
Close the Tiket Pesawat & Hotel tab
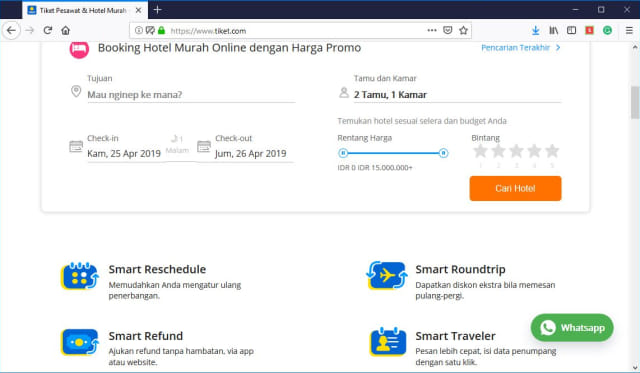[x=138, y=10]
